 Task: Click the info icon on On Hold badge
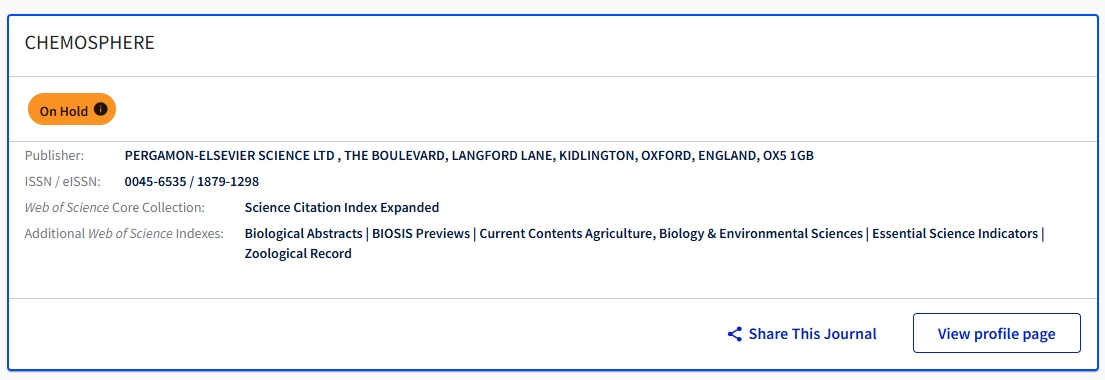tap(101, 109)
